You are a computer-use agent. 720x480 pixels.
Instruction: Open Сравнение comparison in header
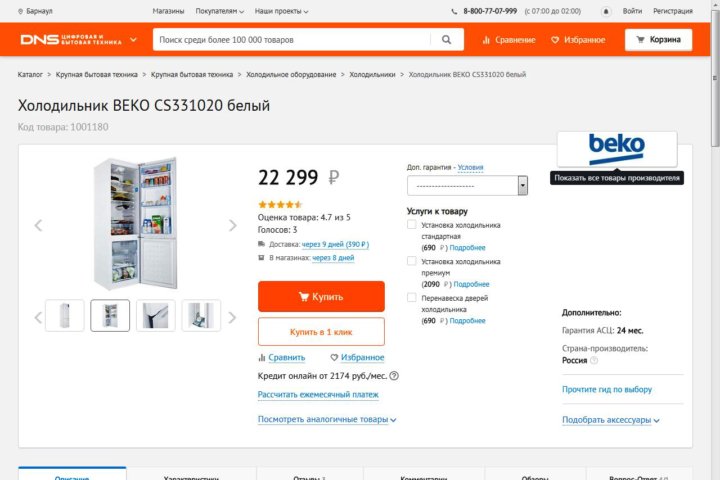point(509,40)
